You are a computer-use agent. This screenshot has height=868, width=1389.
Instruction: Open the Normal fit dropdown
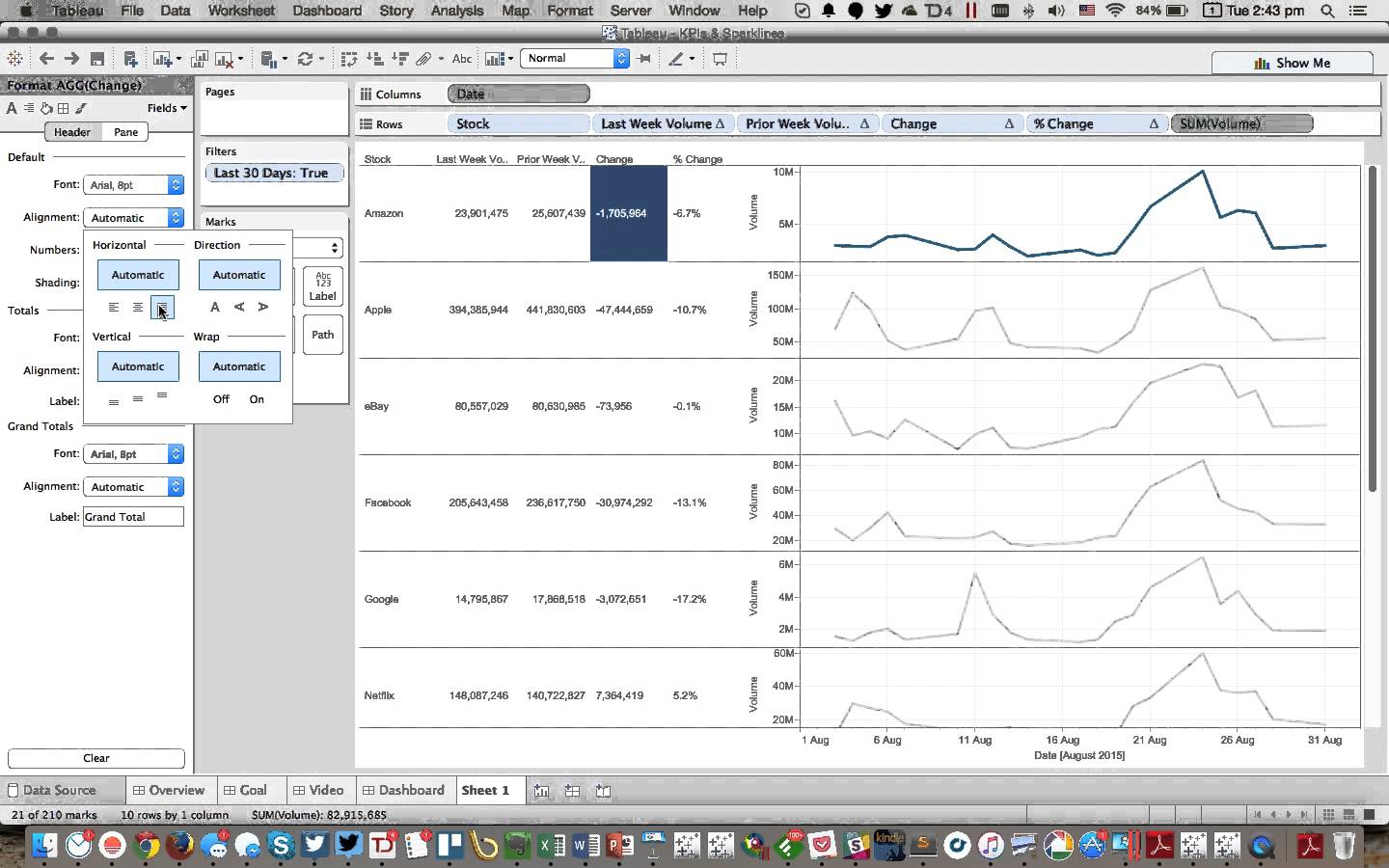click(575, 58)
